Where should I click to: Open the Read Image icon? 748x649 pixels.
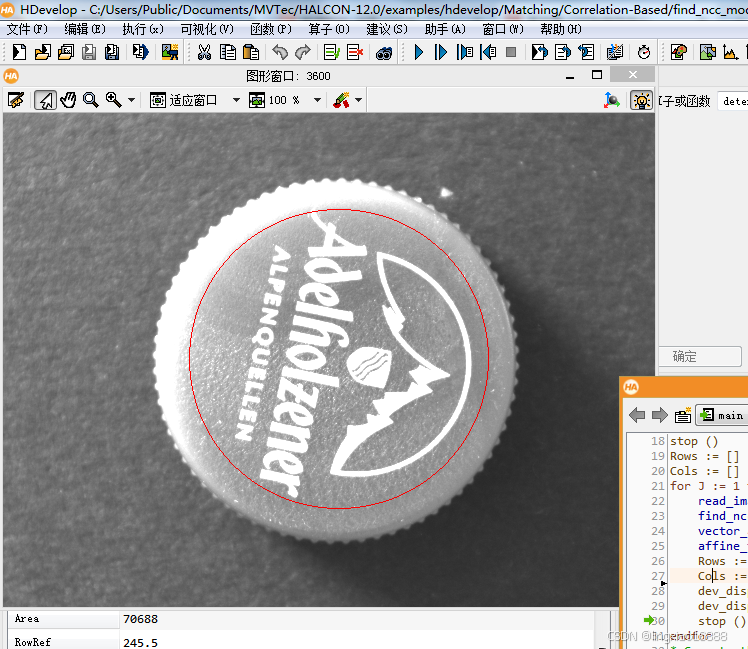pos(170,52)
